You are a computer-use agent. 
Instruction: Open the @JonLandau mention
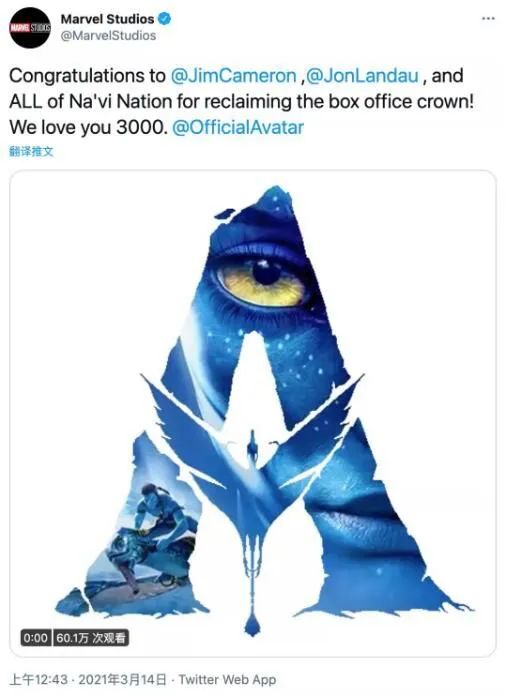(362, 76)
